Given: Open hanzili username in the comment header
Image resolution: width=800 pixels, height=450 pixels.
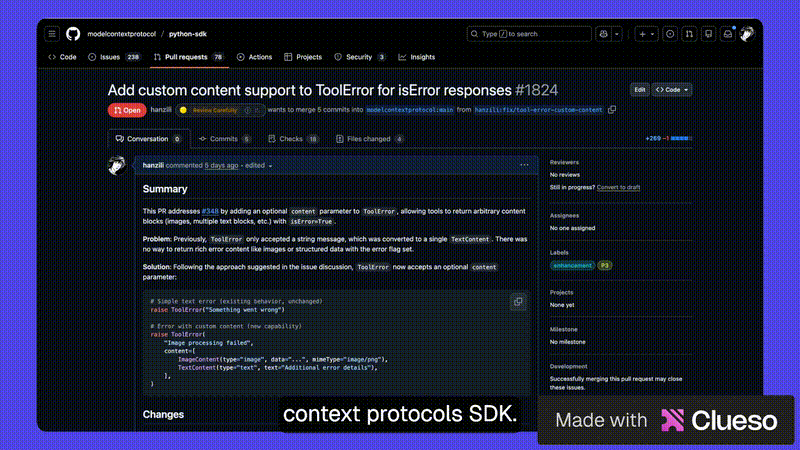Looking at the screenshot, I should point(153,165).
